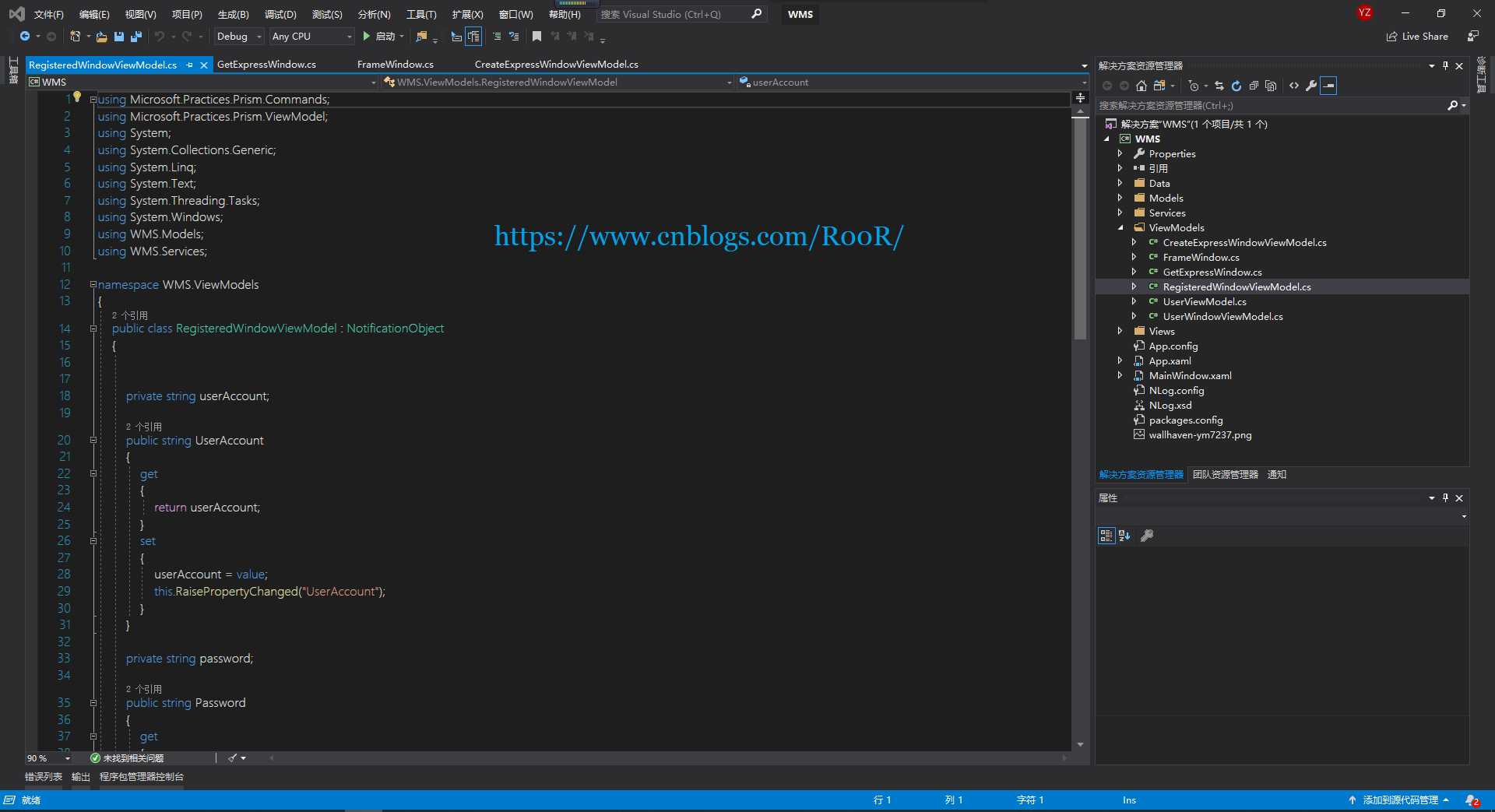1495x812 pixels.
Task: Open the Any CPU platform dropdown
Action: click(x=311, y=37)
